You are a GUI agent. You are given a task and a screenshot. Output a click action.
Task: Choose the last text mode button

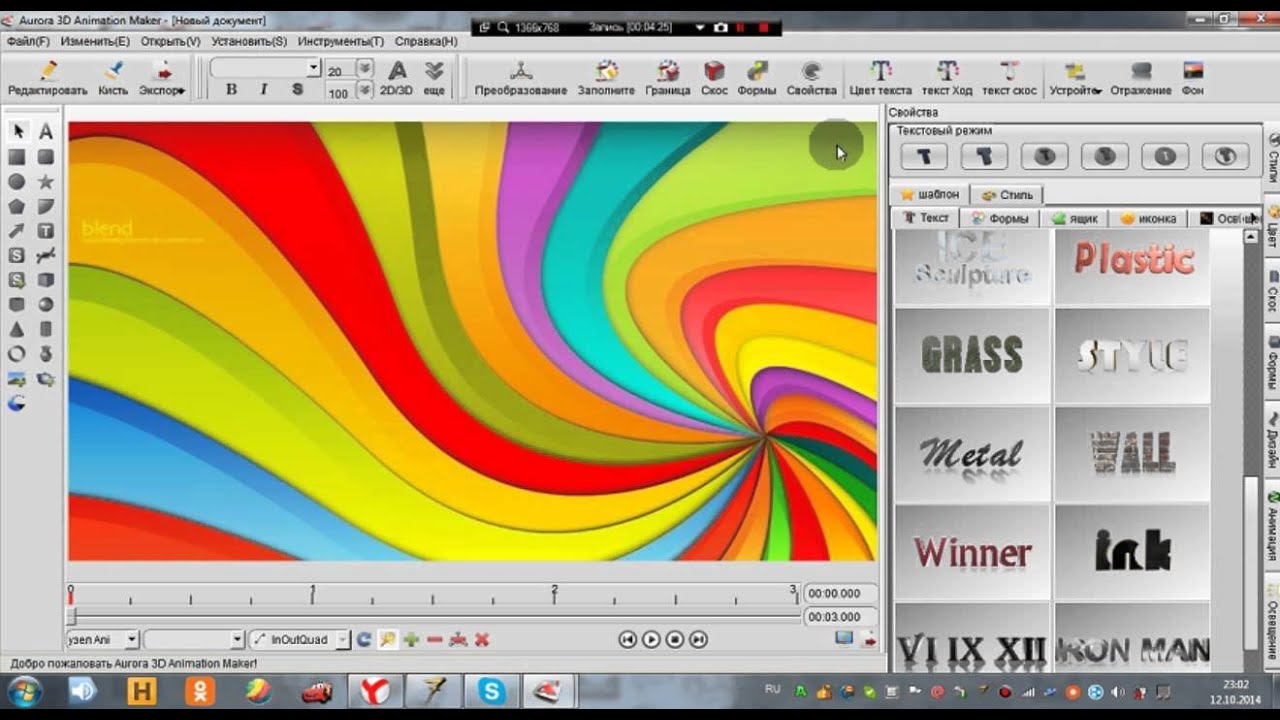point(1225,156)
